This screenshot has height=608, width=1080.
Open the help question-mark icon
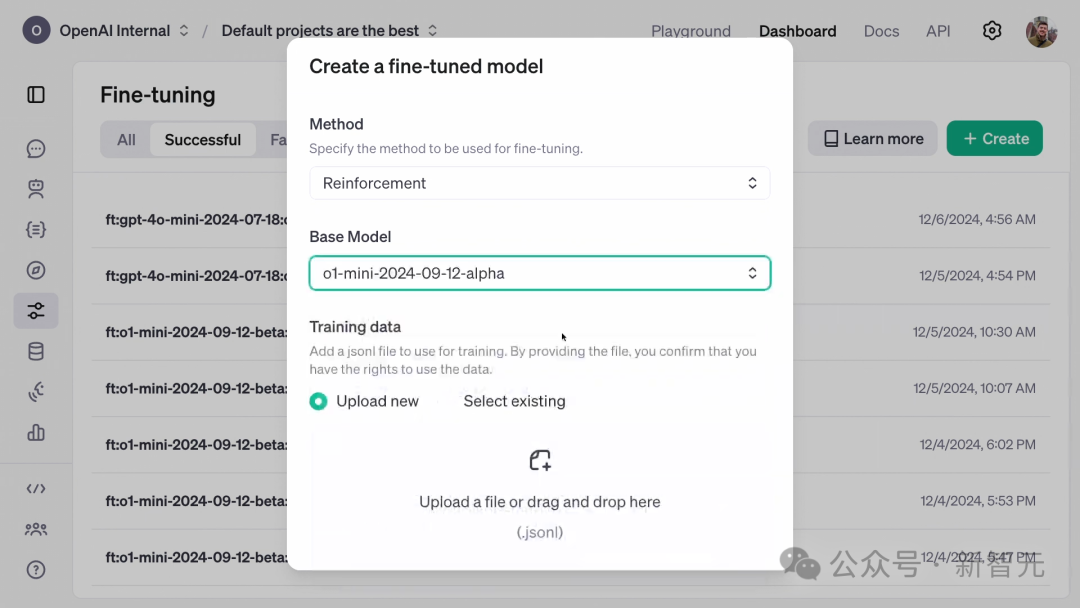tap(36, 570)
